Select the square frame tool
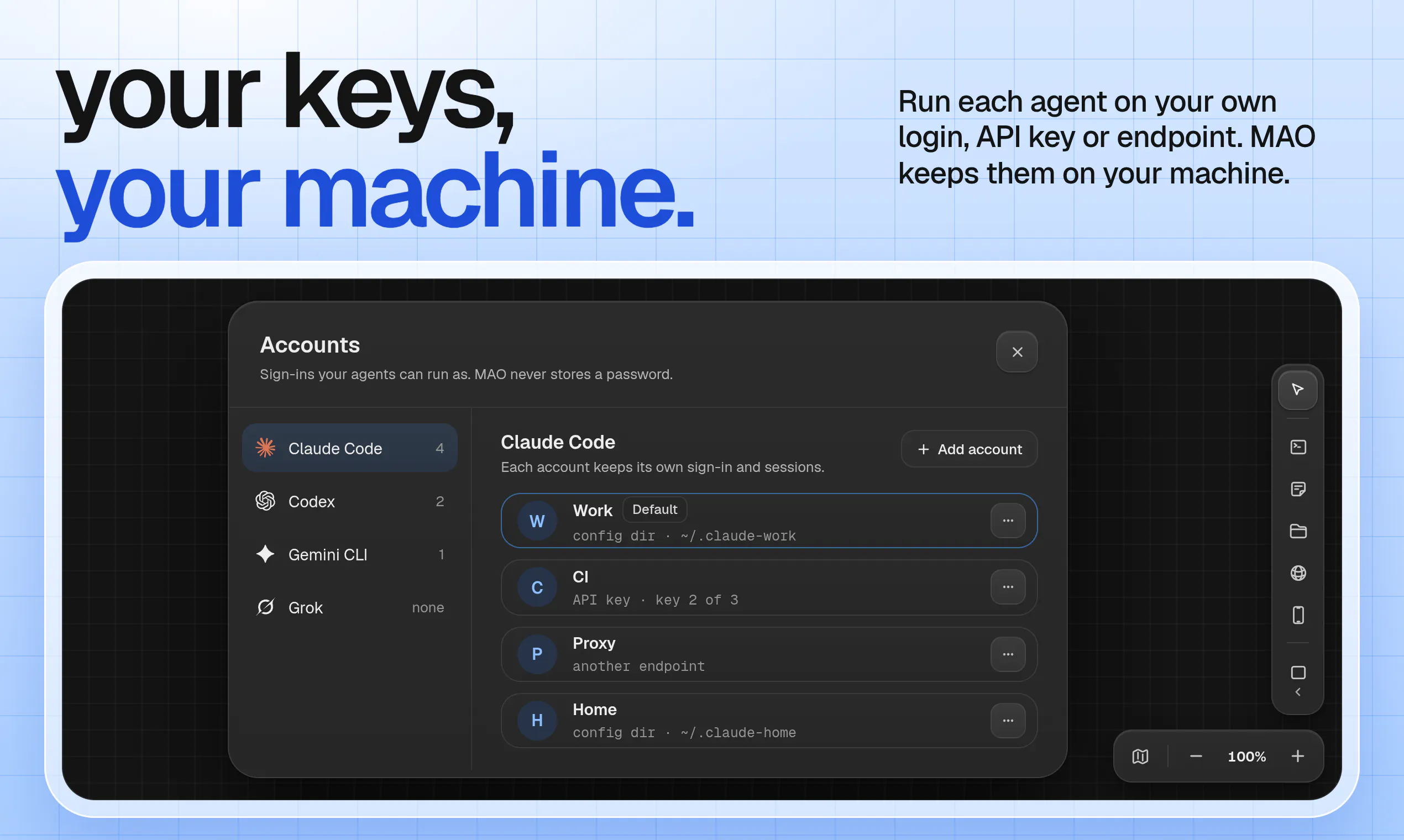The image size is (1404, 840). tap(1298, 673)
